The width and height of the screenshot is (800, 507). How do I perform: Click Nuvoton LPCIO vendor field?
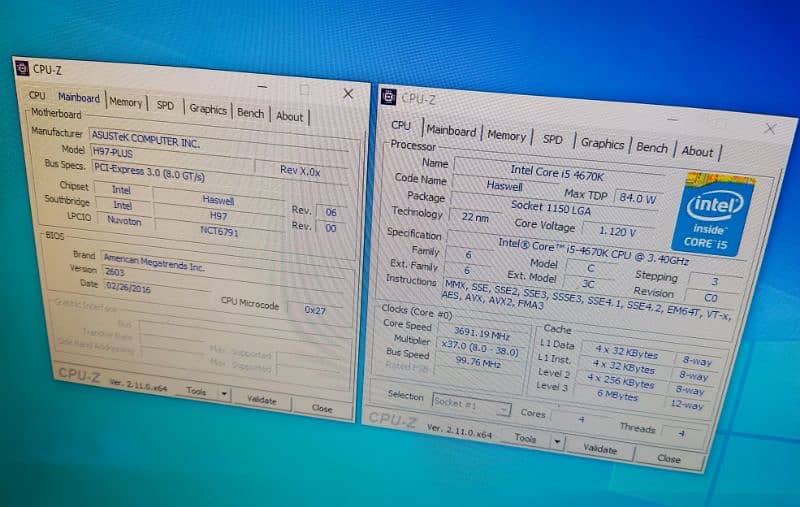click(x=124, y=221)
